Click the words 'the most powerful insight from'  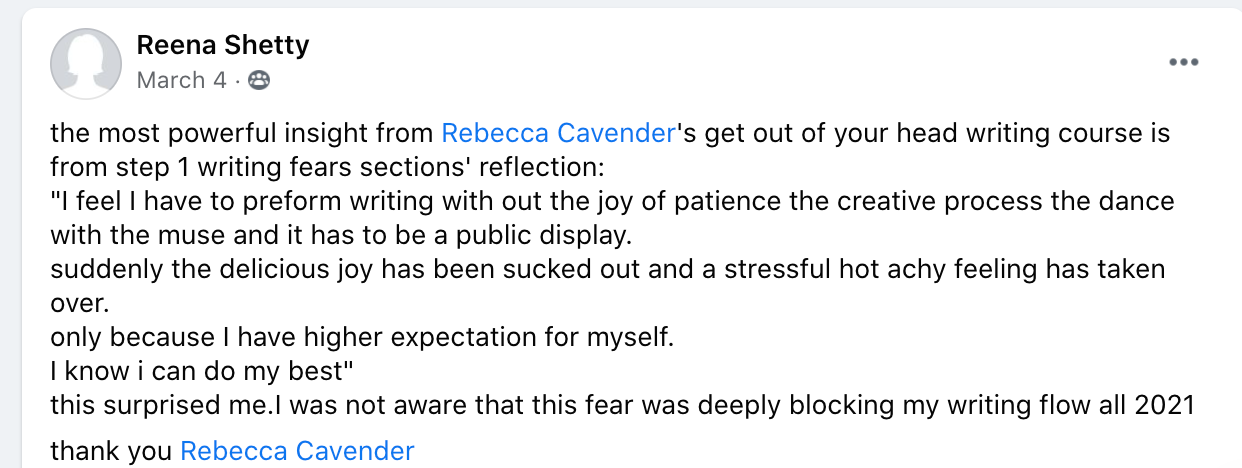[x=242, y=133]
